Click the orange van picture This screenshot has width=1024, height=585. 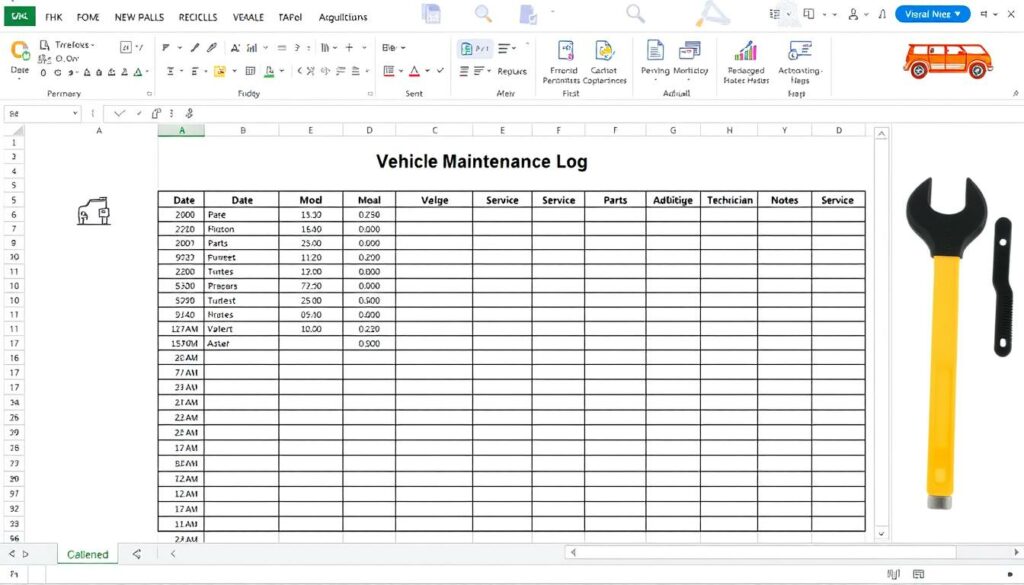coord(948,61)
